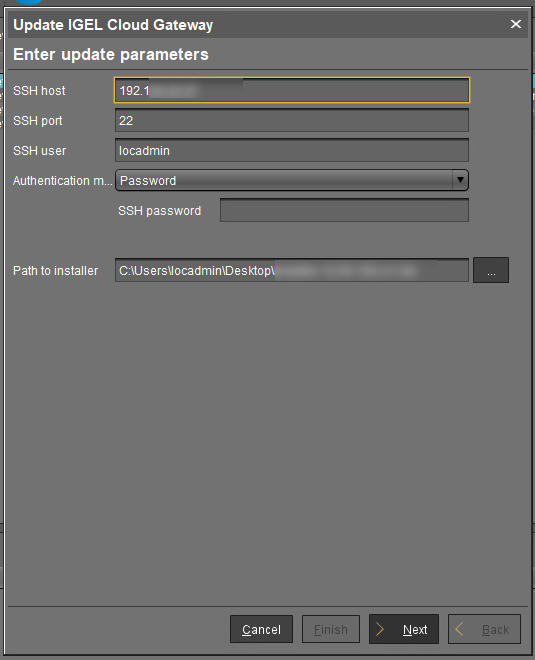The image size is (535, 660).
Task: Click the Finish button
Action: (x=331, y=629)
